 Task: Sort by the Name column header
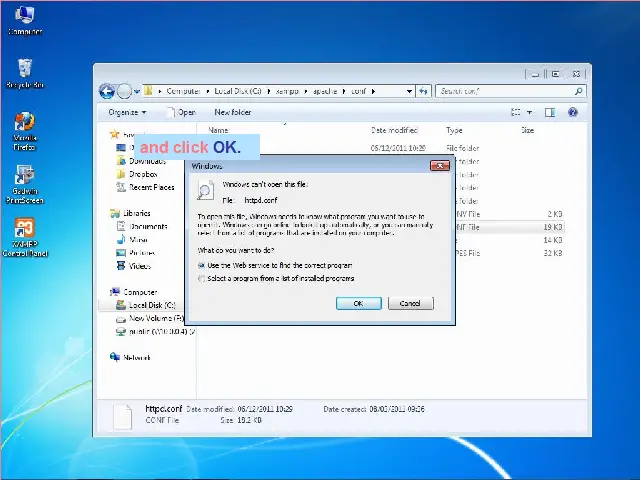click(218, 130)
